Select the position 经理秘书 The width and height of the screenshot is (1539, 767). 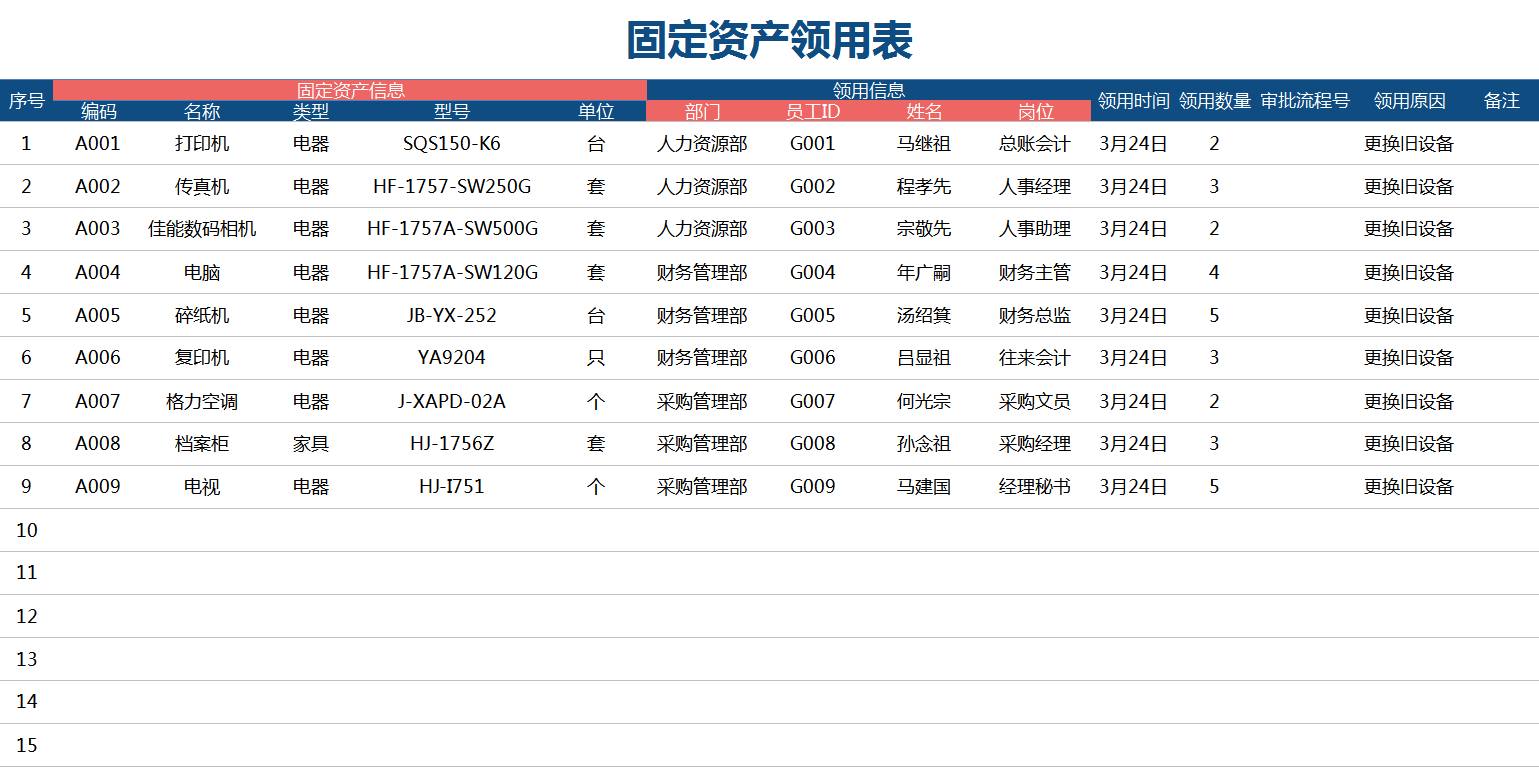(x=1035, y=486)
